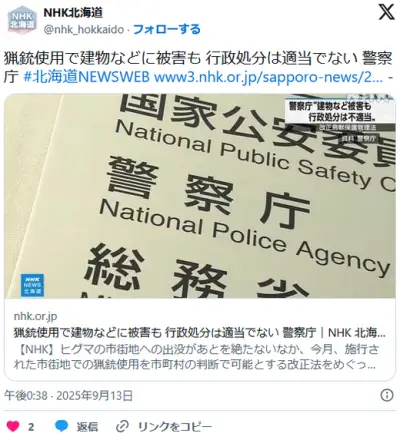400x433 pixels.
Task: Open the article card headline 猟銃使用で建物などに被害も
Action: click(x=200, y=332)
